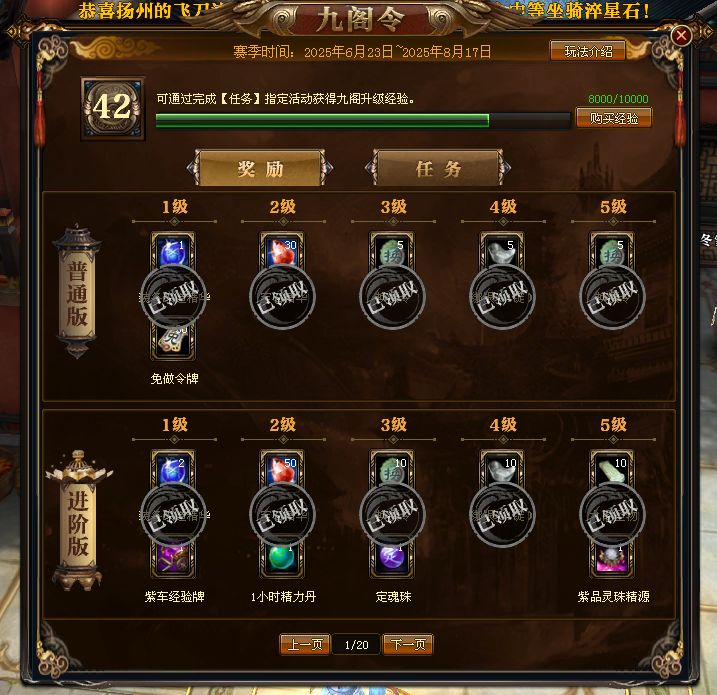Select the 定魂珠 purple orb icon
The image size is (717, 695).
pyautogui.click(x=392, y=558)
